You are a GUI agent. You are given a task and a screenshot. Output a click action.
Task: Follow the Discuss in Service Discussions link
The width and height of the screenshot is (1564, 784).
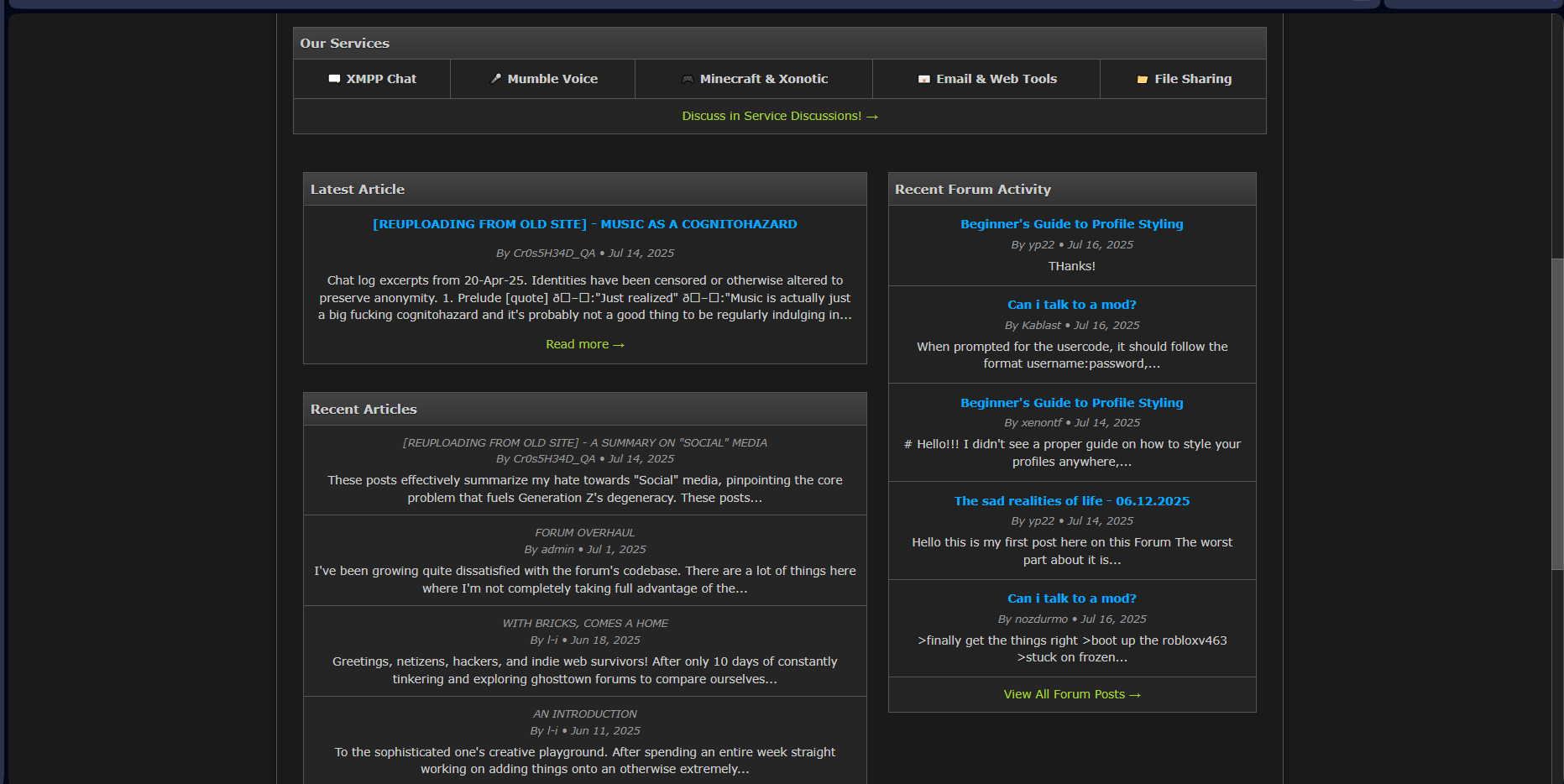779,116
